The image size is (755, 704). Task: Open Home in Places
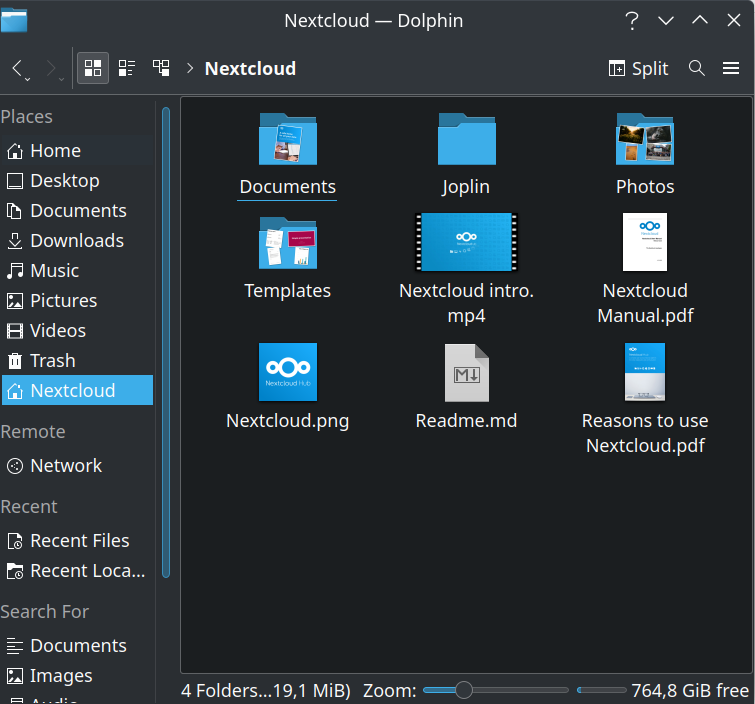[77, 151]
